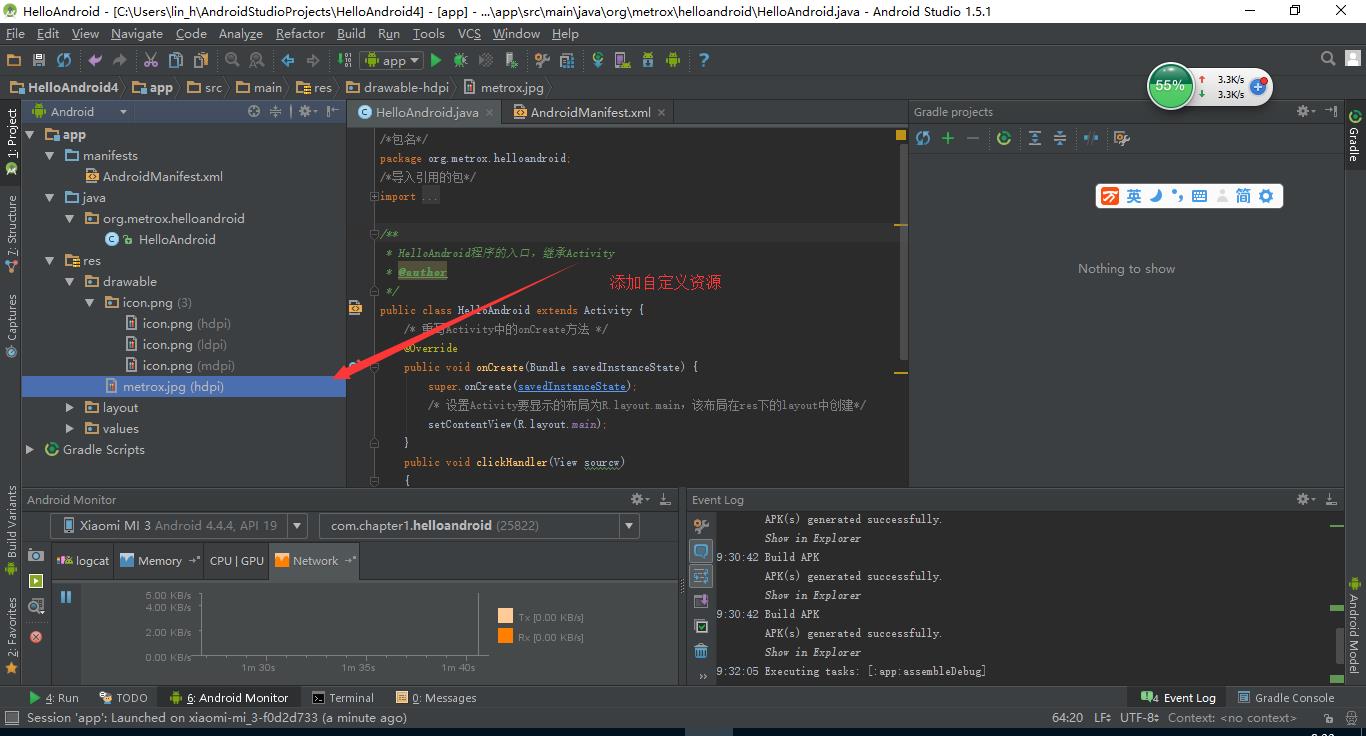
Task: Open the VCS menu
Action: pos(470,33)
